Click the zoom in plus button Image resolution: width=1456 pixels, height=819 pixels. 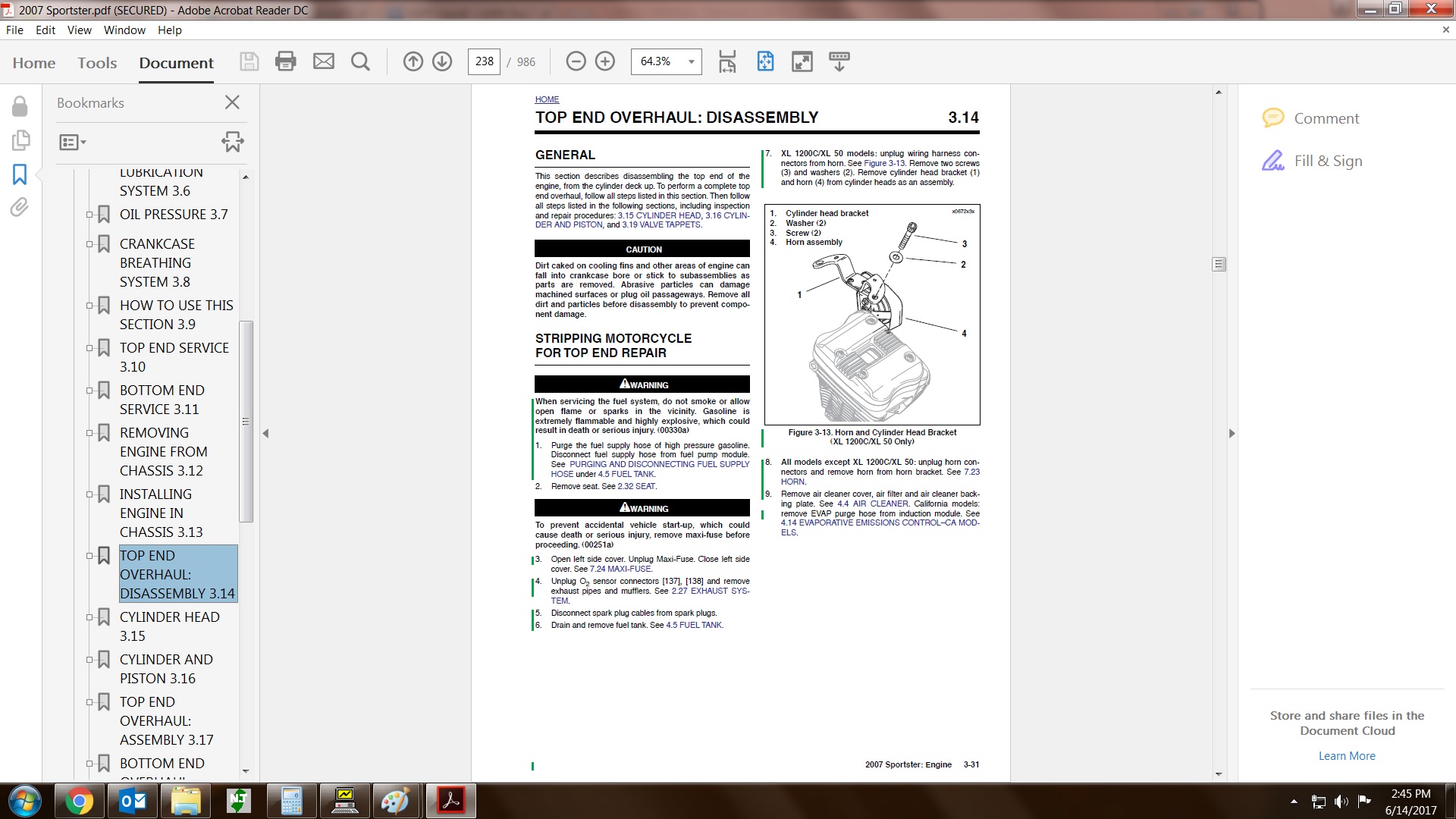click(605, 61)
